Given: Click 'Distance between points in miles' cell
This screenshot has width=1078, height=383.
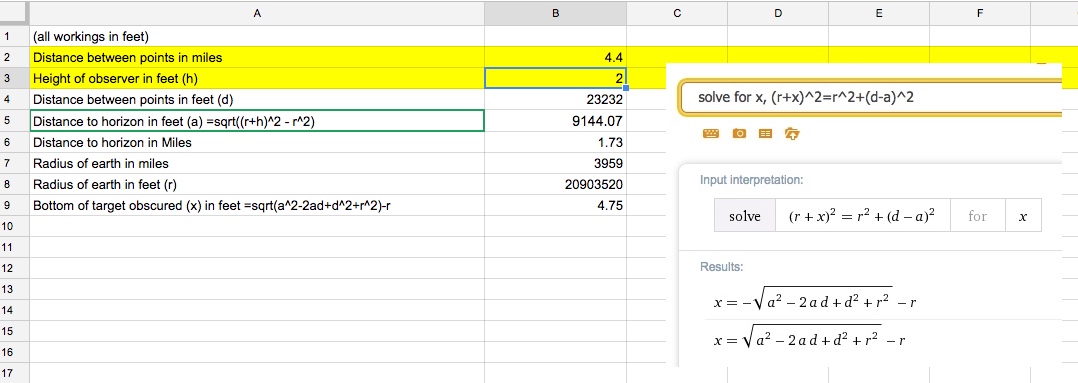Looking at the screenshot, I should [257, 57].
